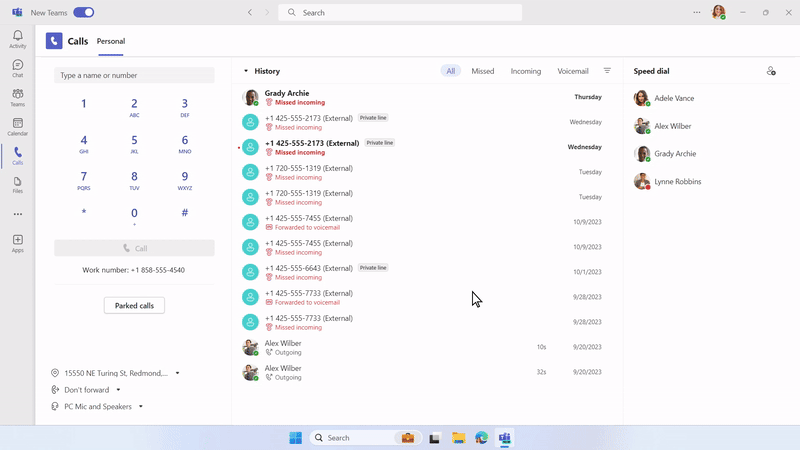Screen dimensions: 800x450
Task: Click the taskbar Search box
Action: [x=366, y=438]
